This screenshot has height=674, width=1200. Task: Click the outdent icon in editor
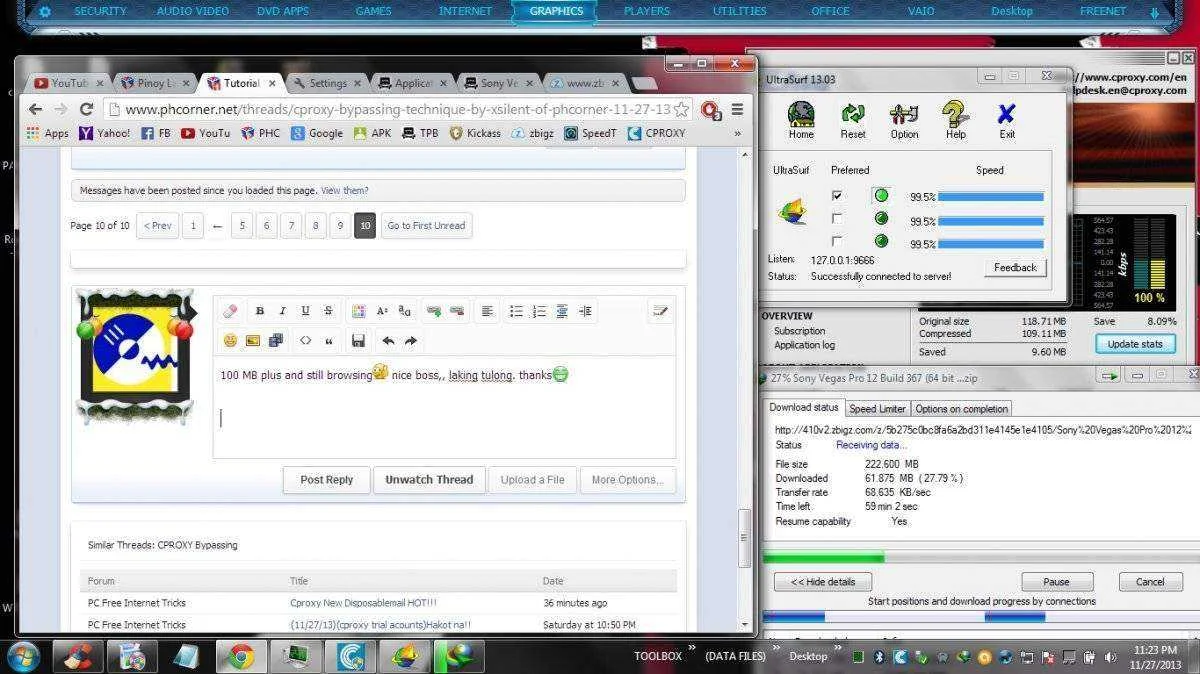pos(562,311)
